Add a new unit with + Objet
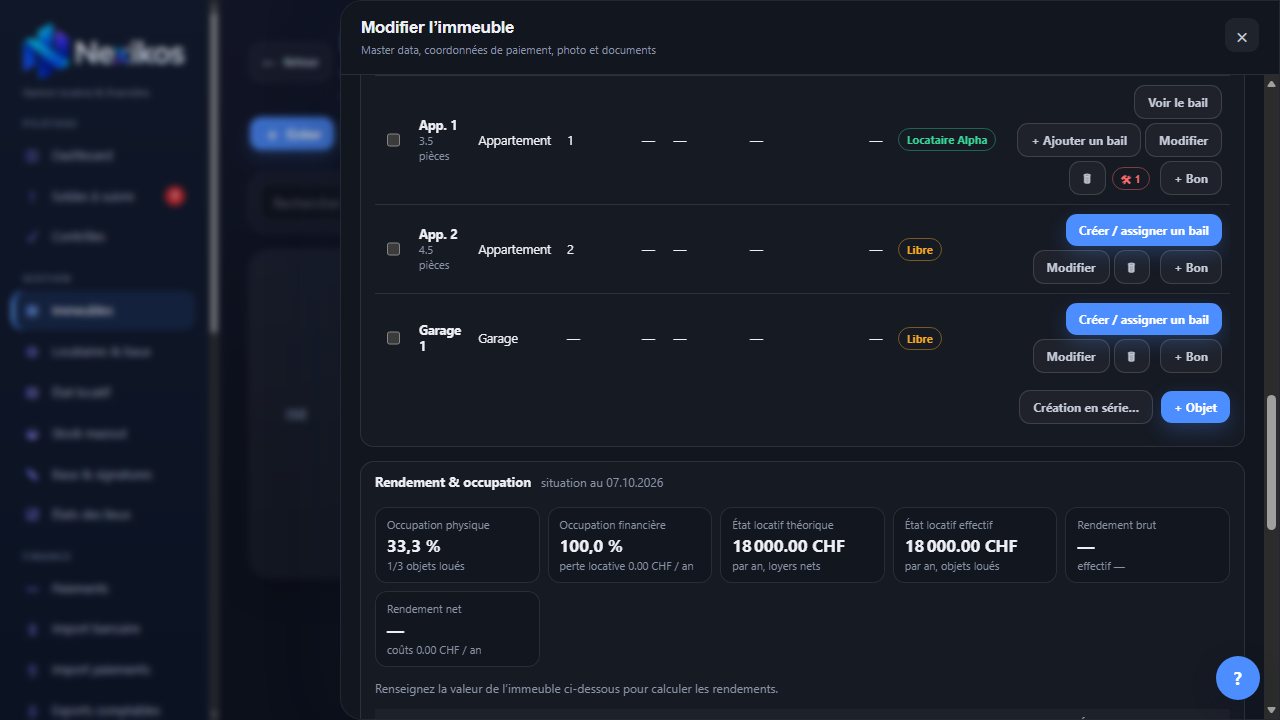Viewport: 1280px width, 720px height. pos(1195,407)
